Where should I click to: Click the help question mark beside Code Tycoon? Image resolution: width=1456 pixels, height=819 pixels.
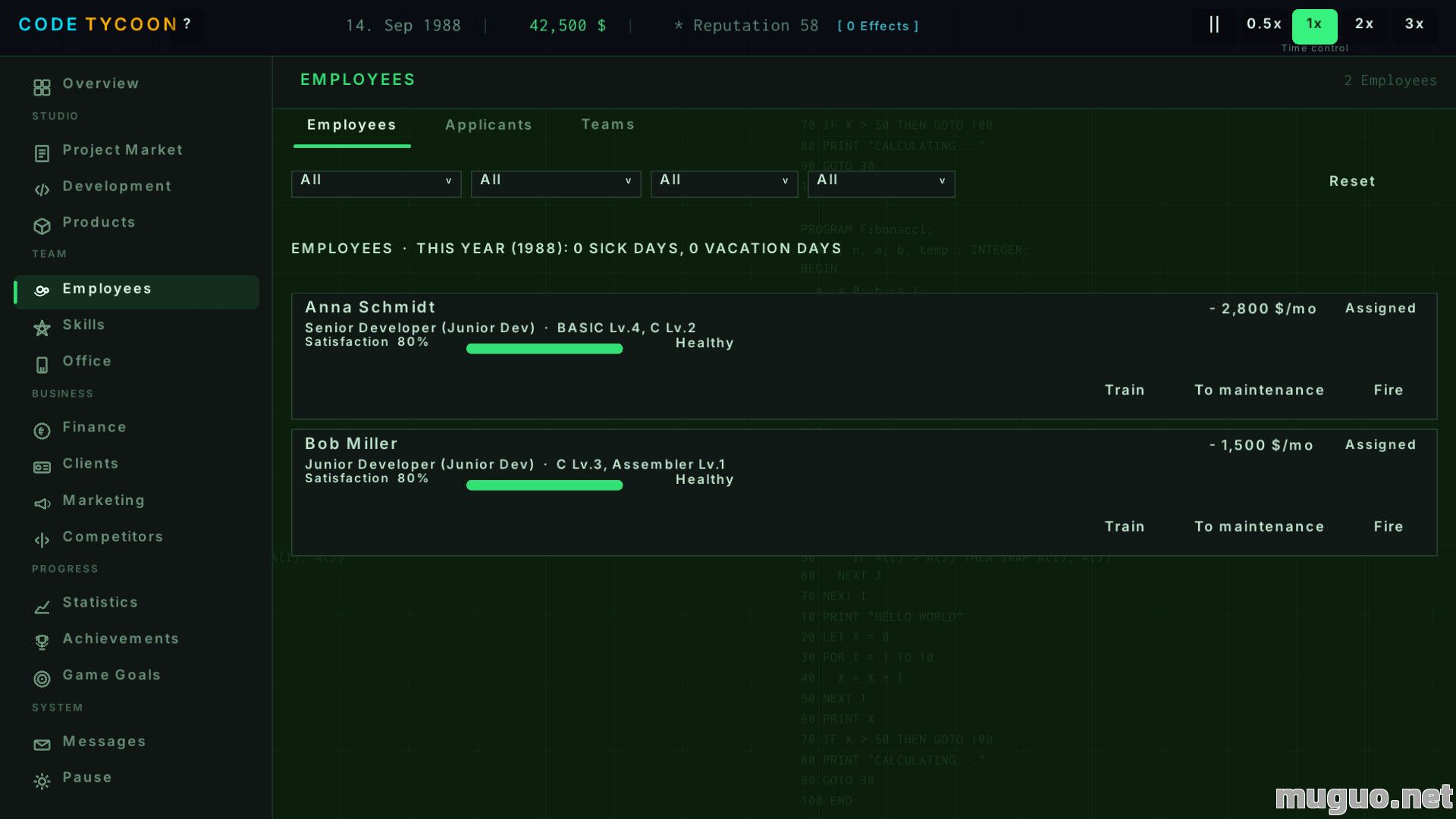(187, 24)
